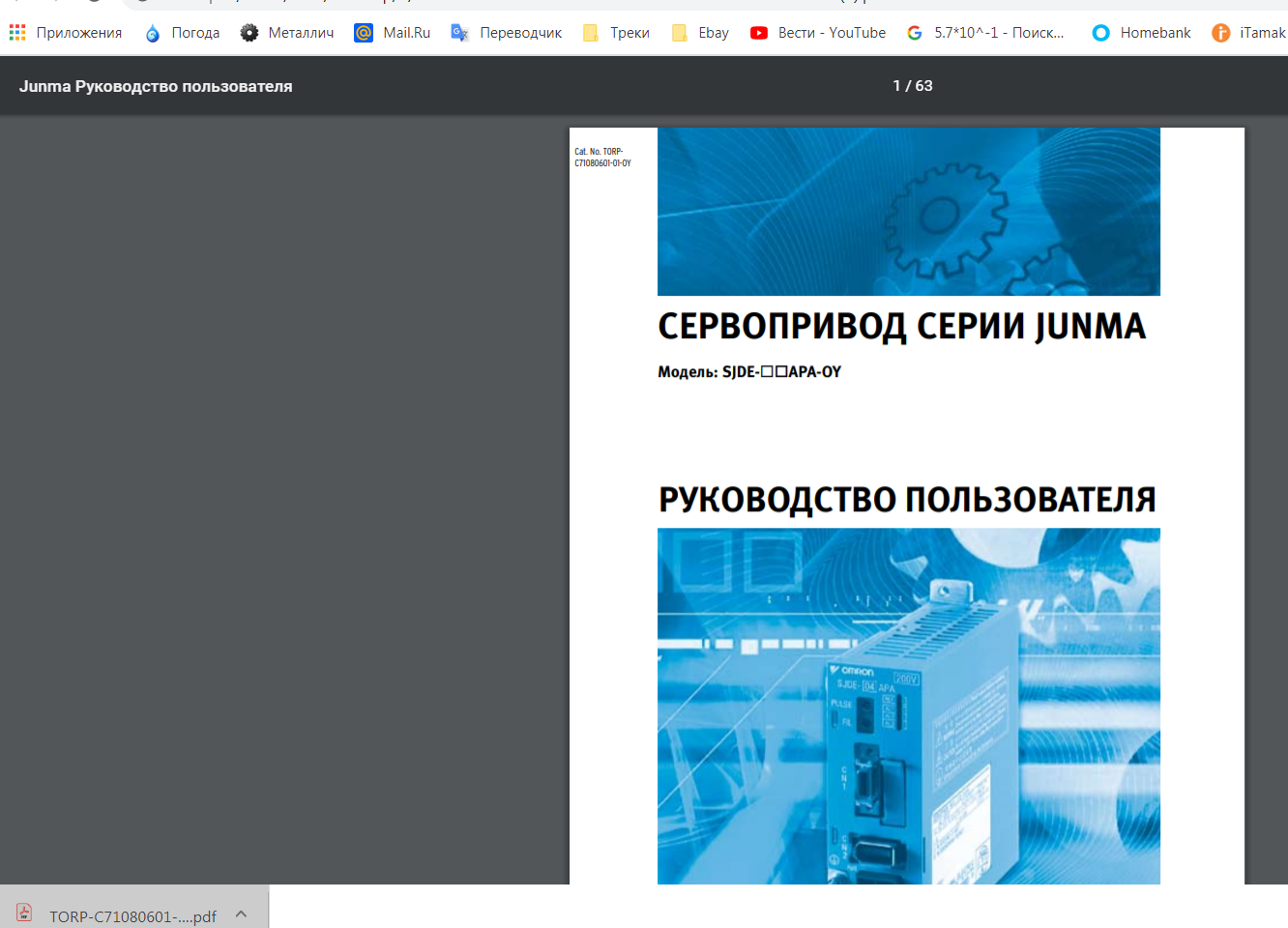1288x928 pixels.
Task: Click the PDF title Junma Руководство пользователя
Action: tap(156, 86)
